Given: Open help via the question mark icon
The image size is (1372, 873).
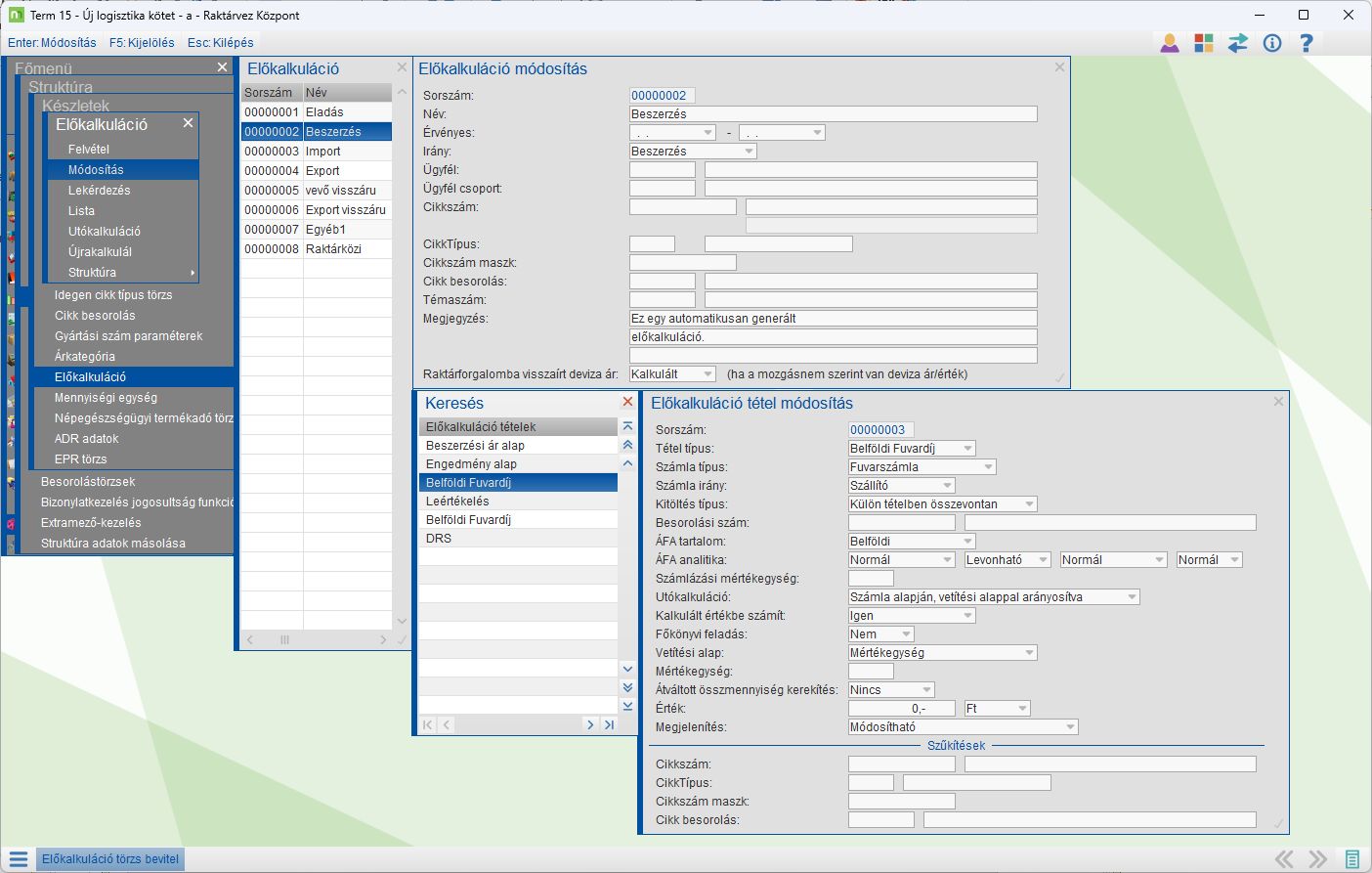Looking at the screenshot, I should pos(1306,43).
